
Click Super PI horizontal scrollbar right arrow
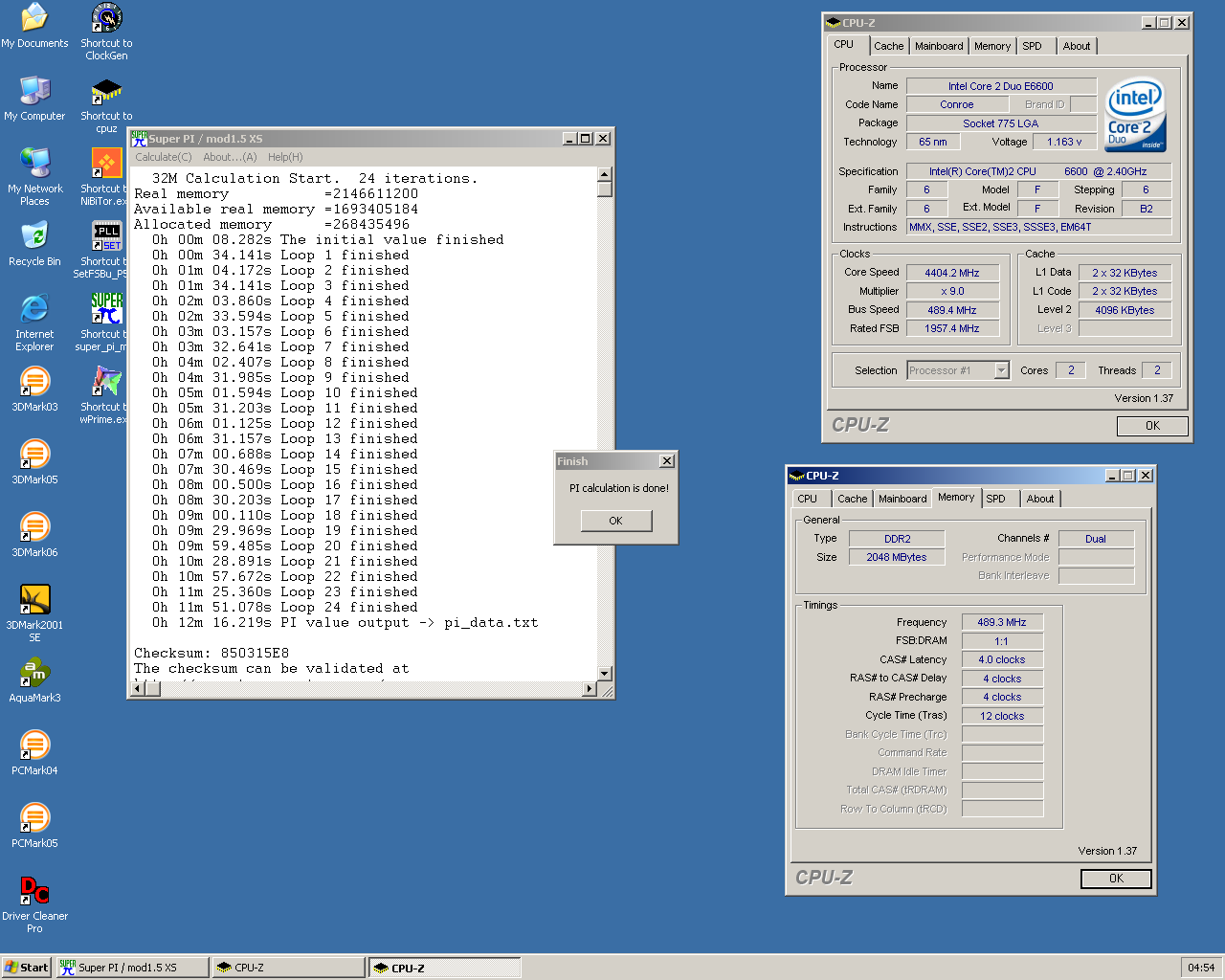pyautogui.click(x=590, y=689)
